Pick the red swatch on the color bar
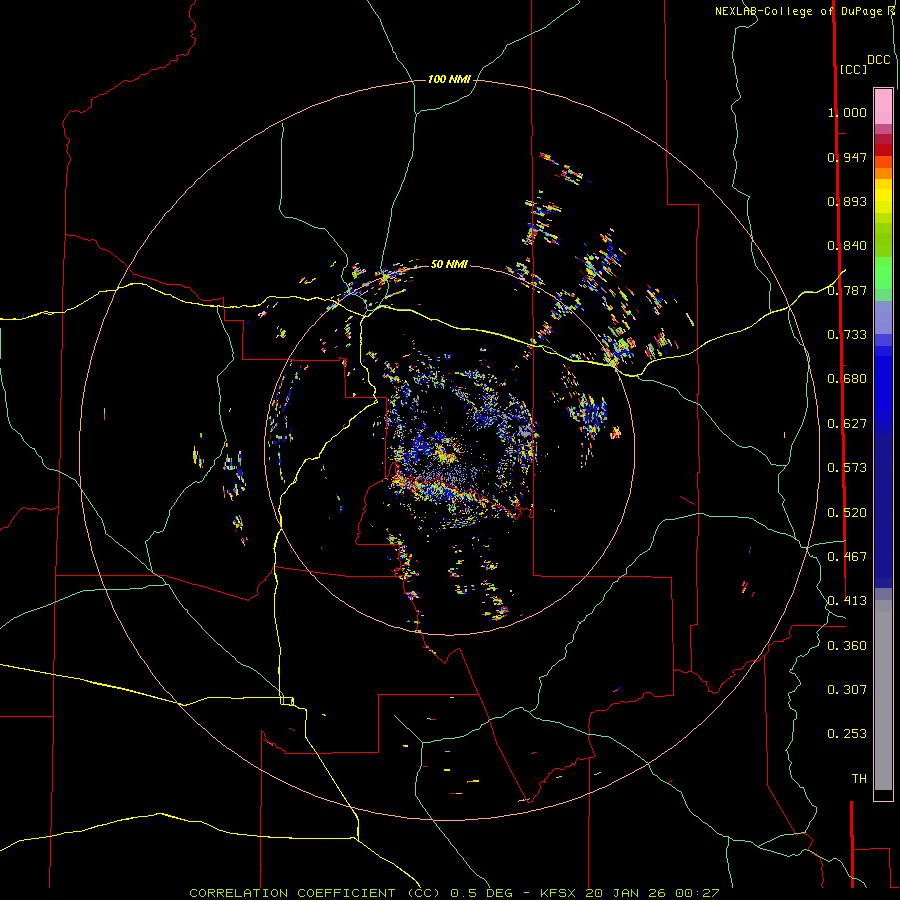The width and height of the screenshot is (900, 900). pos(883,150)
